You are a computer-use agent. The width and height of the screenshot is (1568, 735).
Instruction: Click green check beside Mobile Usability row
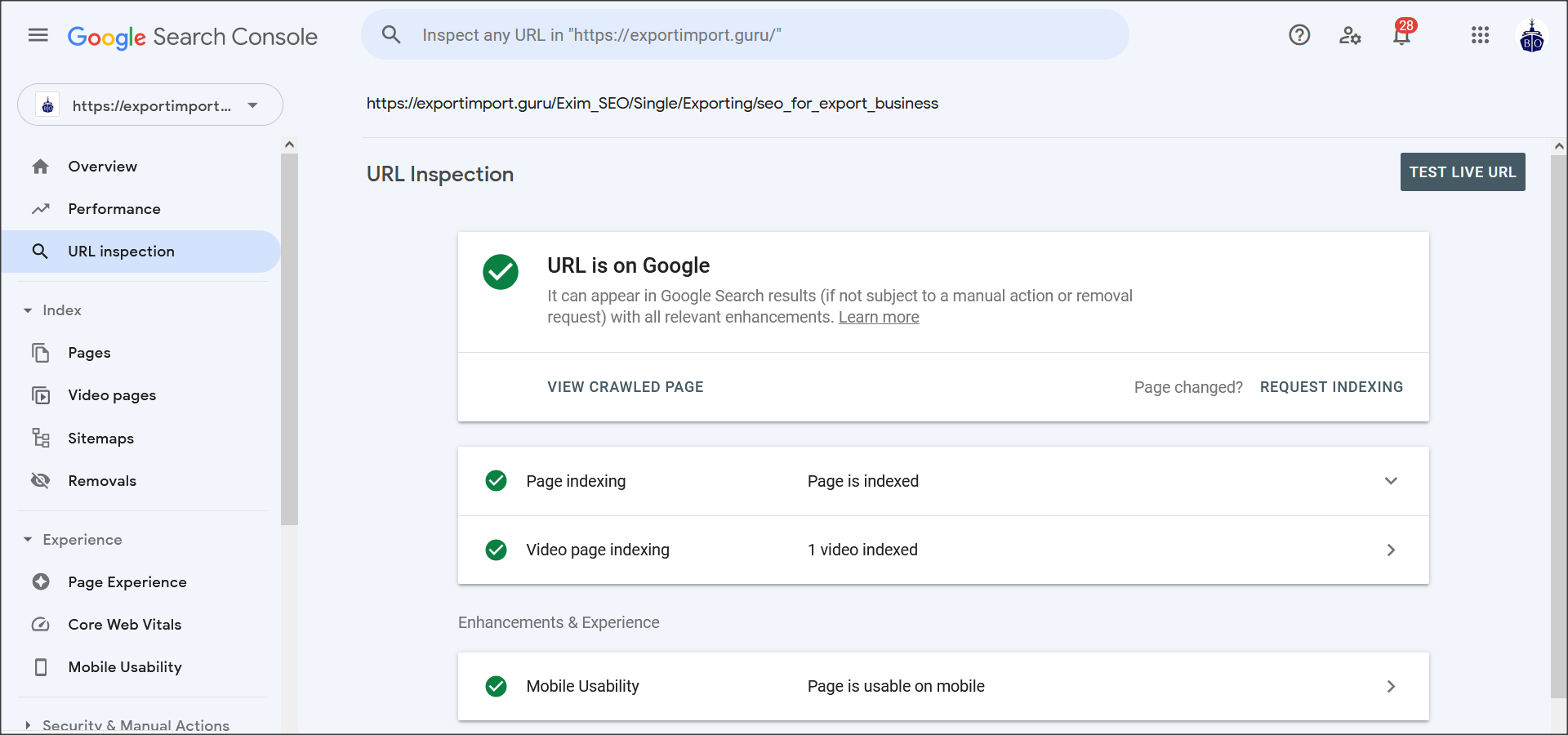click(x=497, y=686)
